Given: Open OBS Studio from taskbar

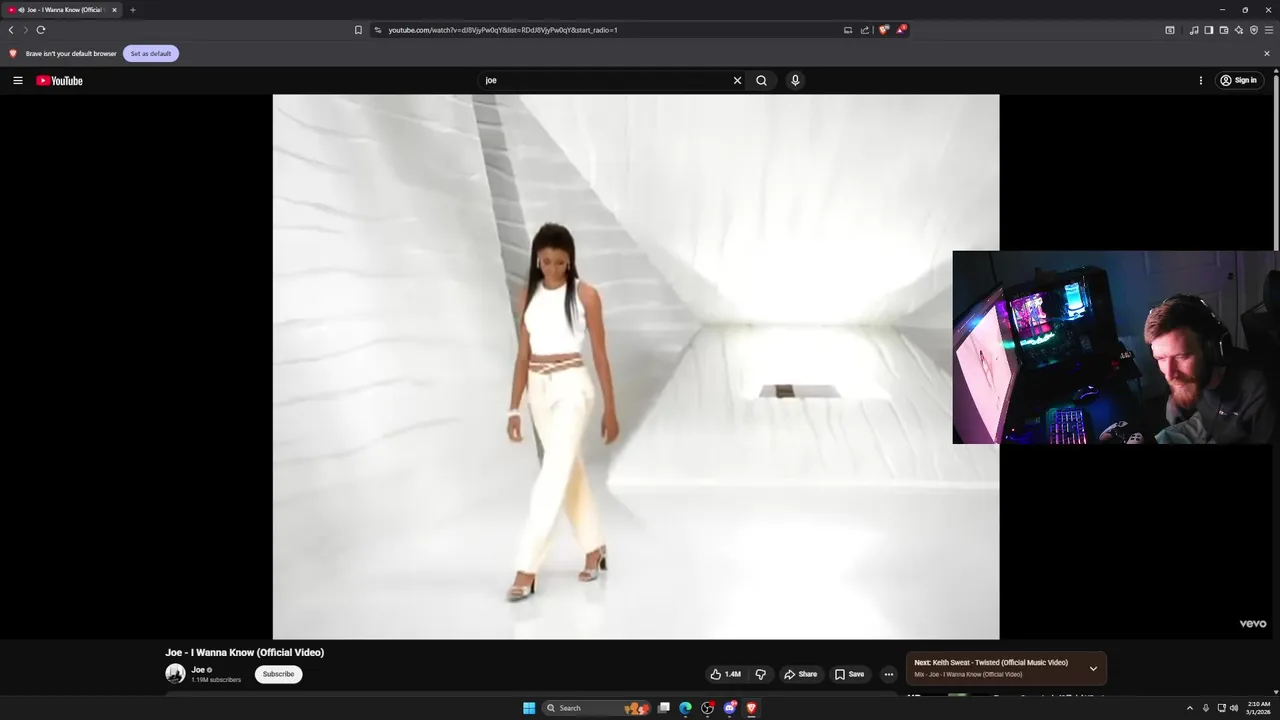Looking at the screenshot, I should 708,708.
